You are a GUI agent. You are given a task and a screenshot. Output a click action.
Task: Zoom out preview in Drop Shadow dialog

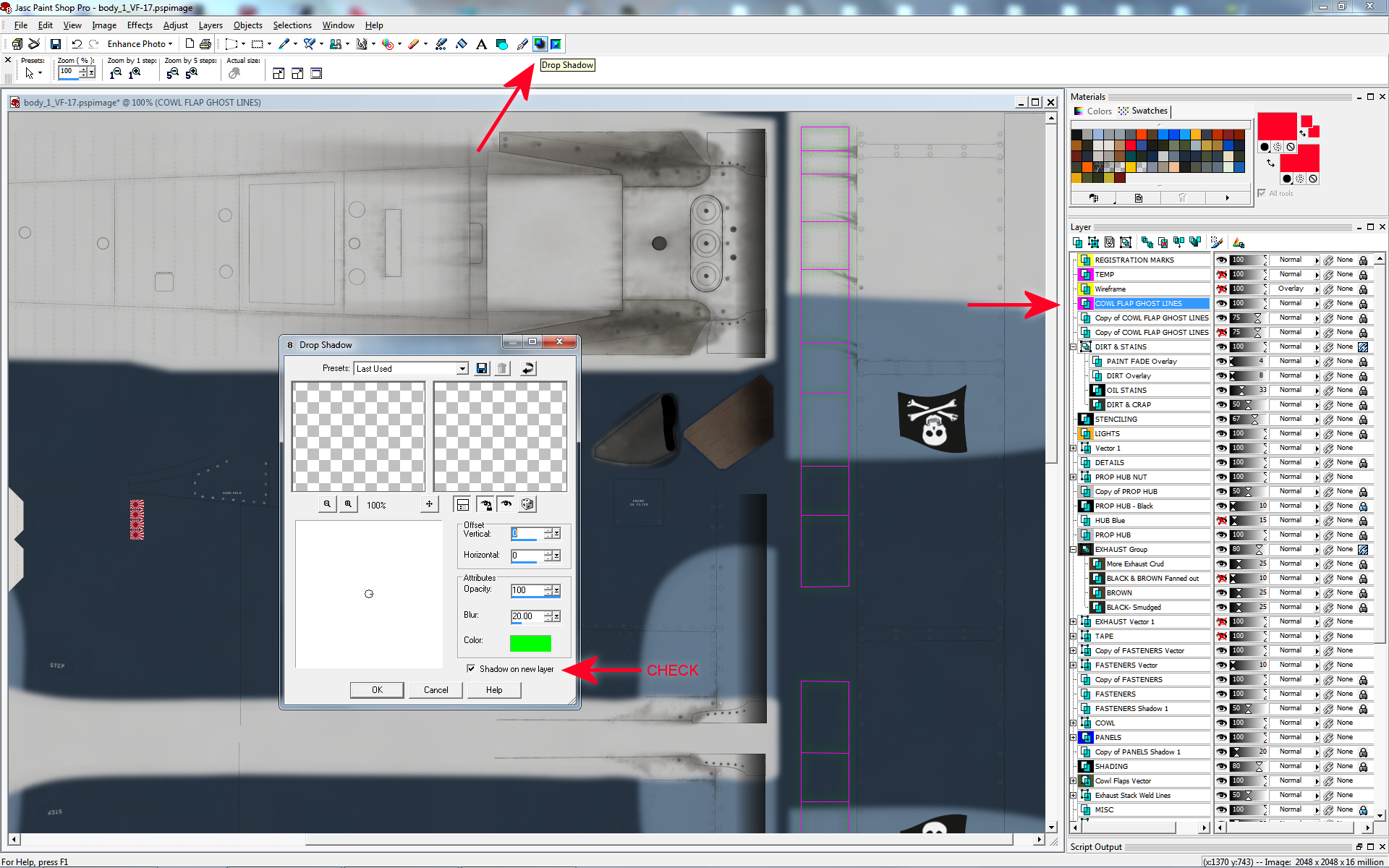pyautogui.click(x=327, y=504)
